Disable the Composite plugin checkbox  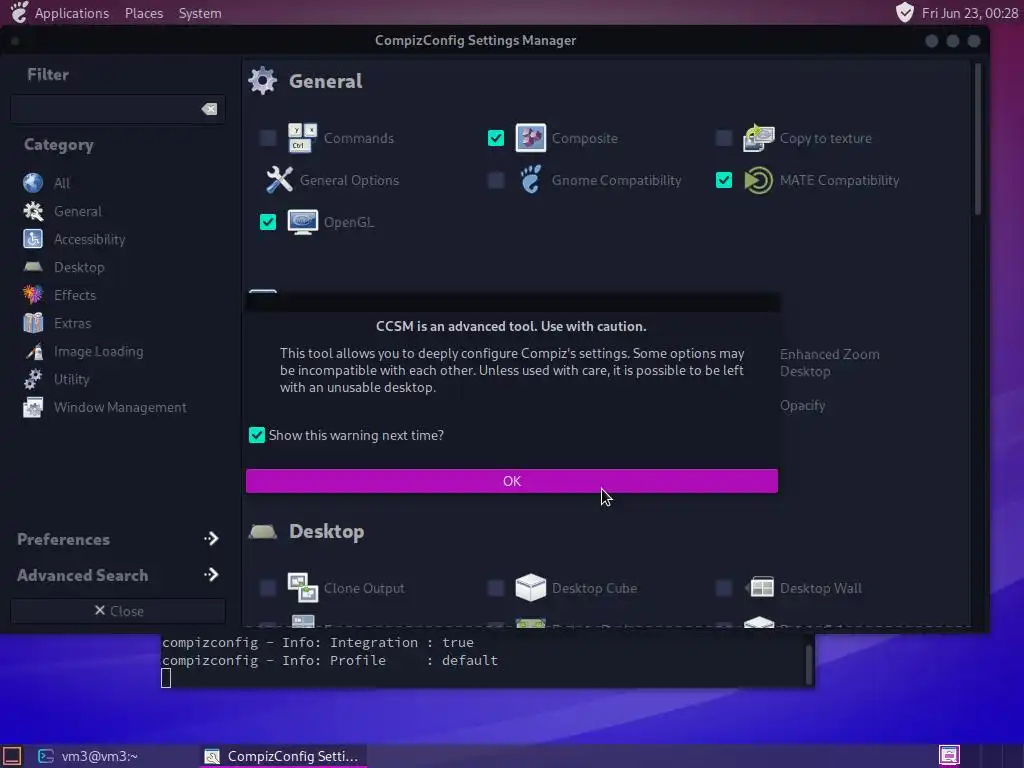496,138
